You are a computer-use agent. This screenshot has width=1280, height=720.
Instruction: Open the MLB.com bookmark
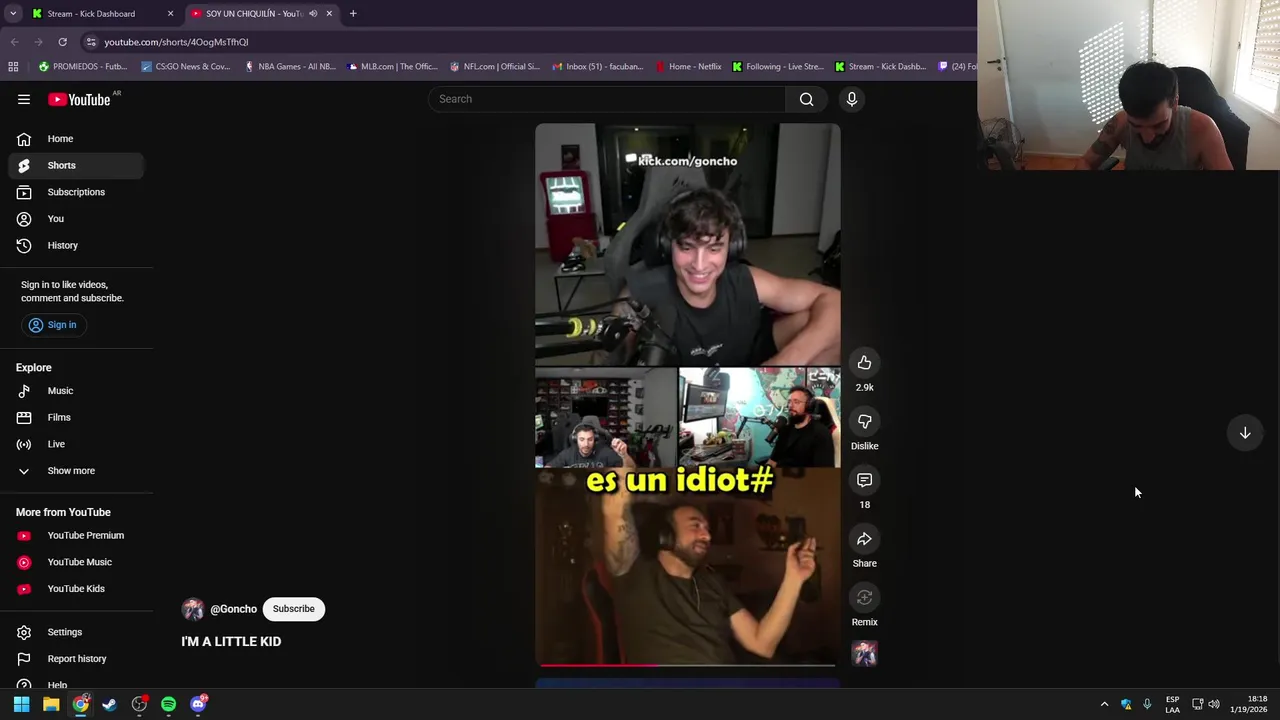point(393,67)
